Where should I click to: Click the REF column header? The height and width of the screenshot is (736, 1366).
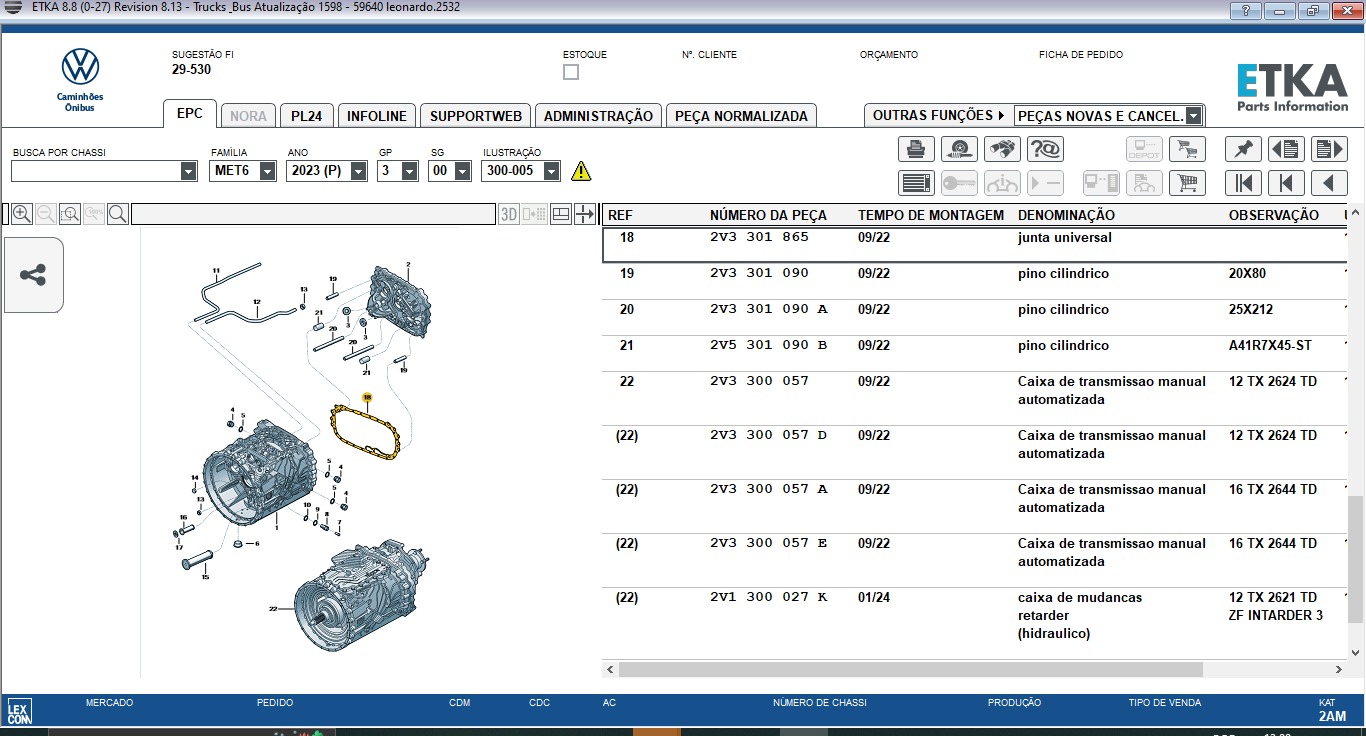(x=620, y=215)
